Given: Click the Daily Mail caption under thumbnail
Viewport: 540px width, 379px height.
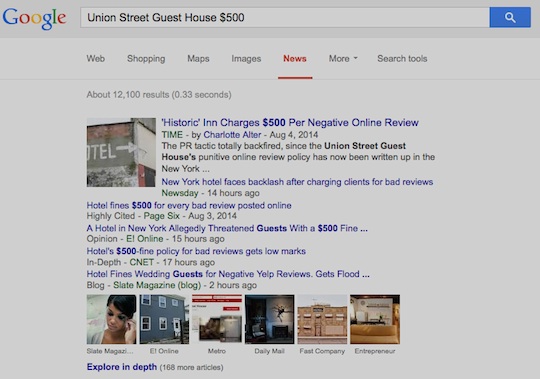Looking at the screenshot, I should pos(269,351).
